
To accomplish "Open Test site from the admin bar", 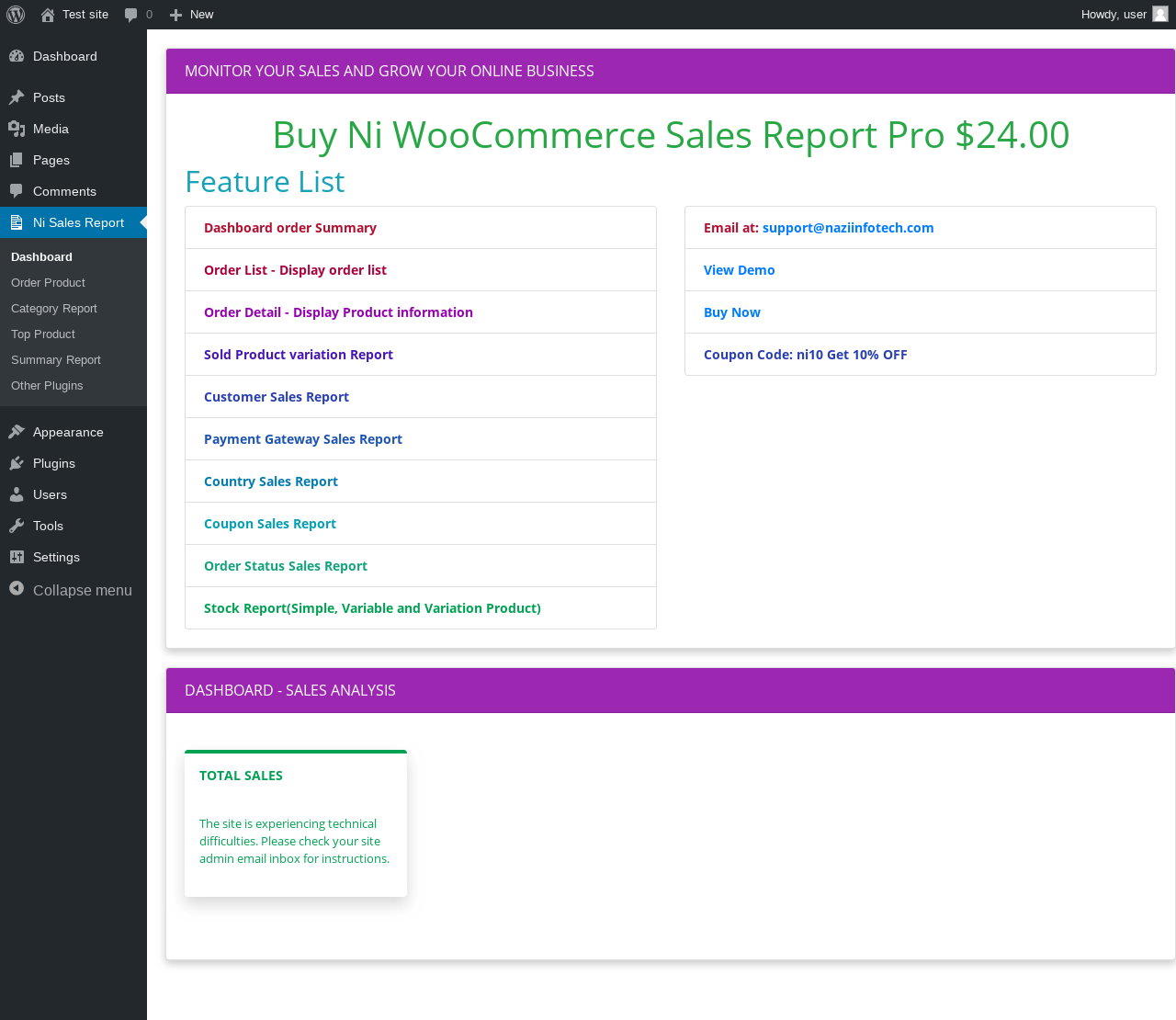I will click(x=74, y=15).
